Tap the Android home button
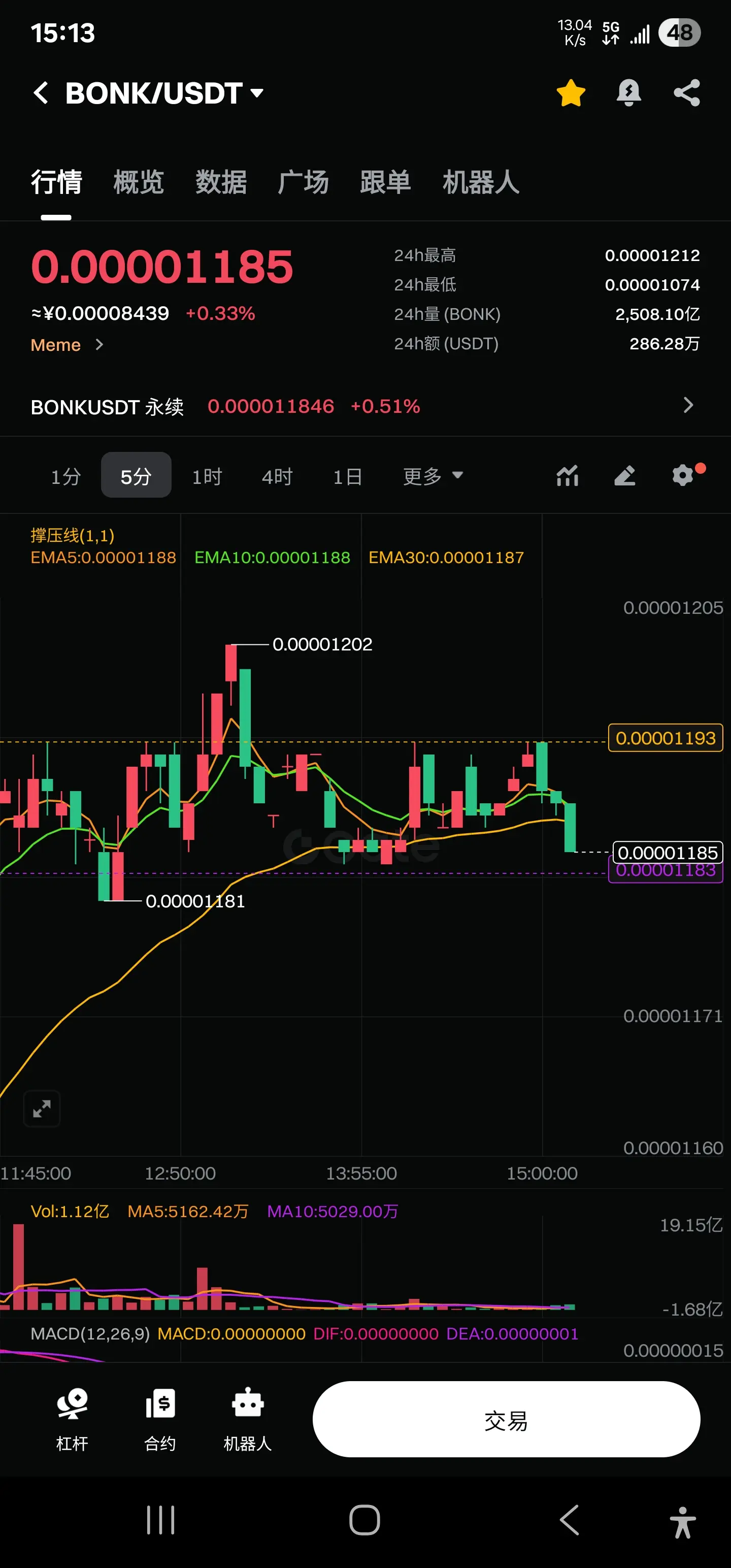 pyautogui.click(x=364, y=1520)
